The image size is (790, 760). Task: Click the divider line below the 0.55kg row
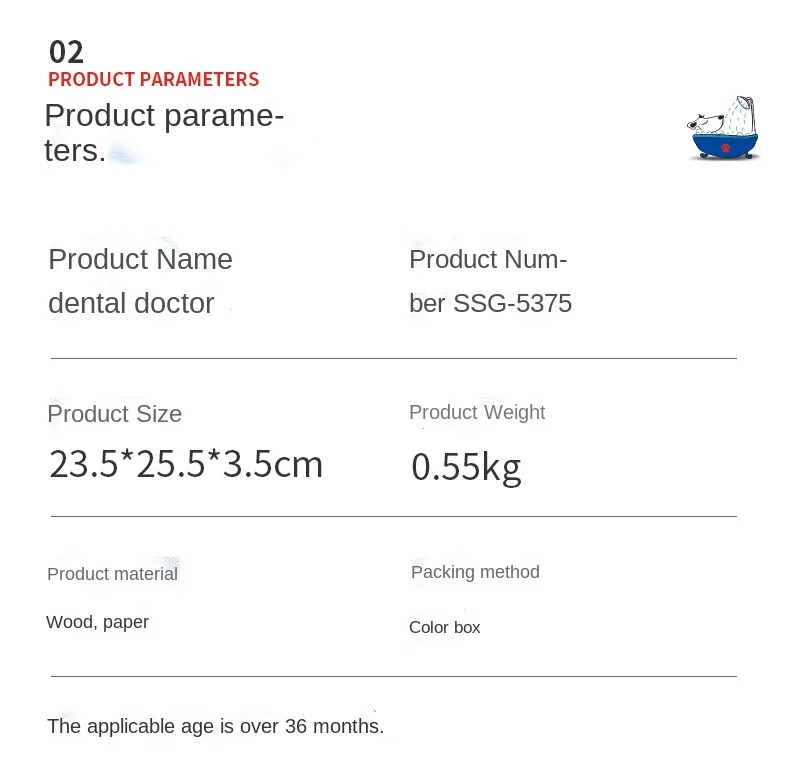393,517
